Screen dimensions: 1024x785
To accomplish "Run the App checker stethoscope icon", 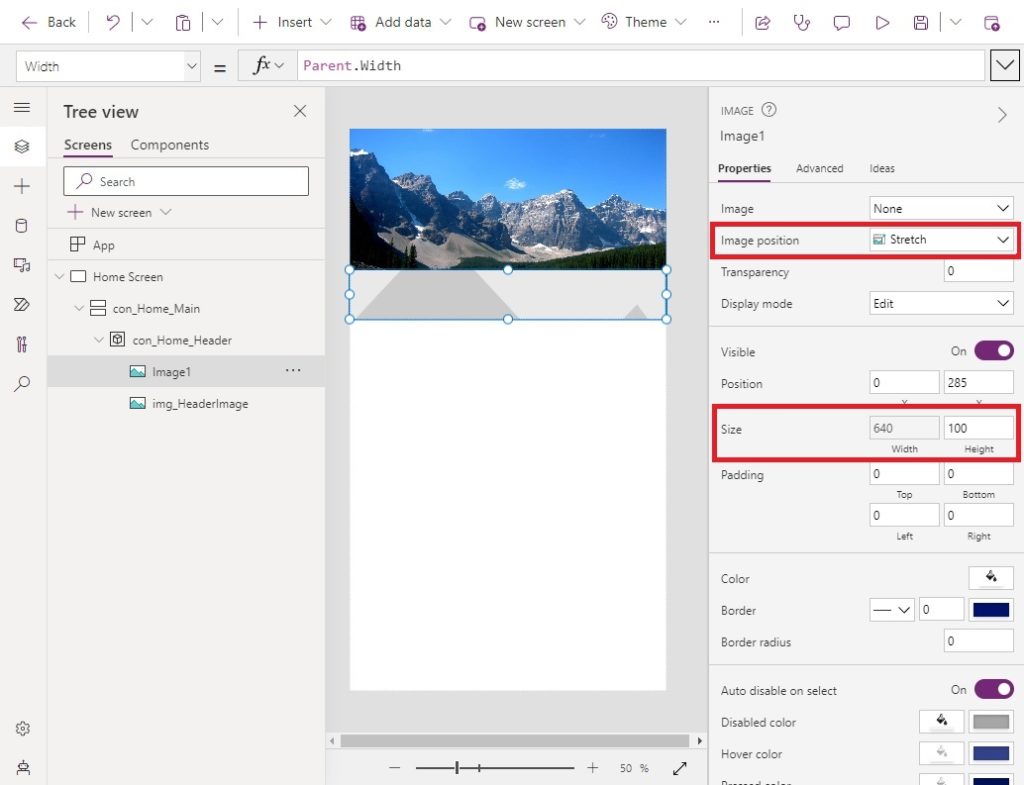I will (802, 21).
